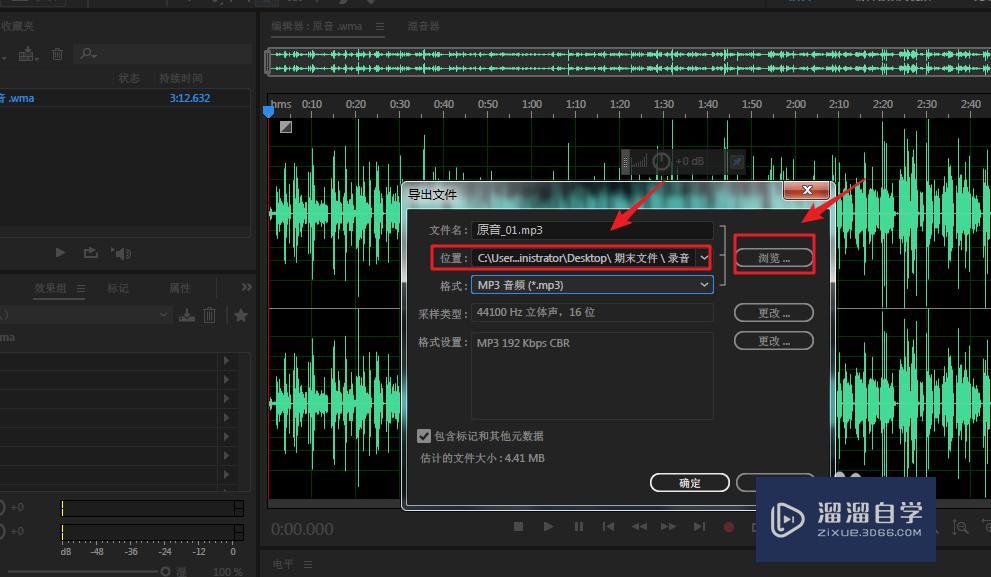Switch to the 混音器 tab
This screenshot has height=577, width=991.
click(423, 27)
